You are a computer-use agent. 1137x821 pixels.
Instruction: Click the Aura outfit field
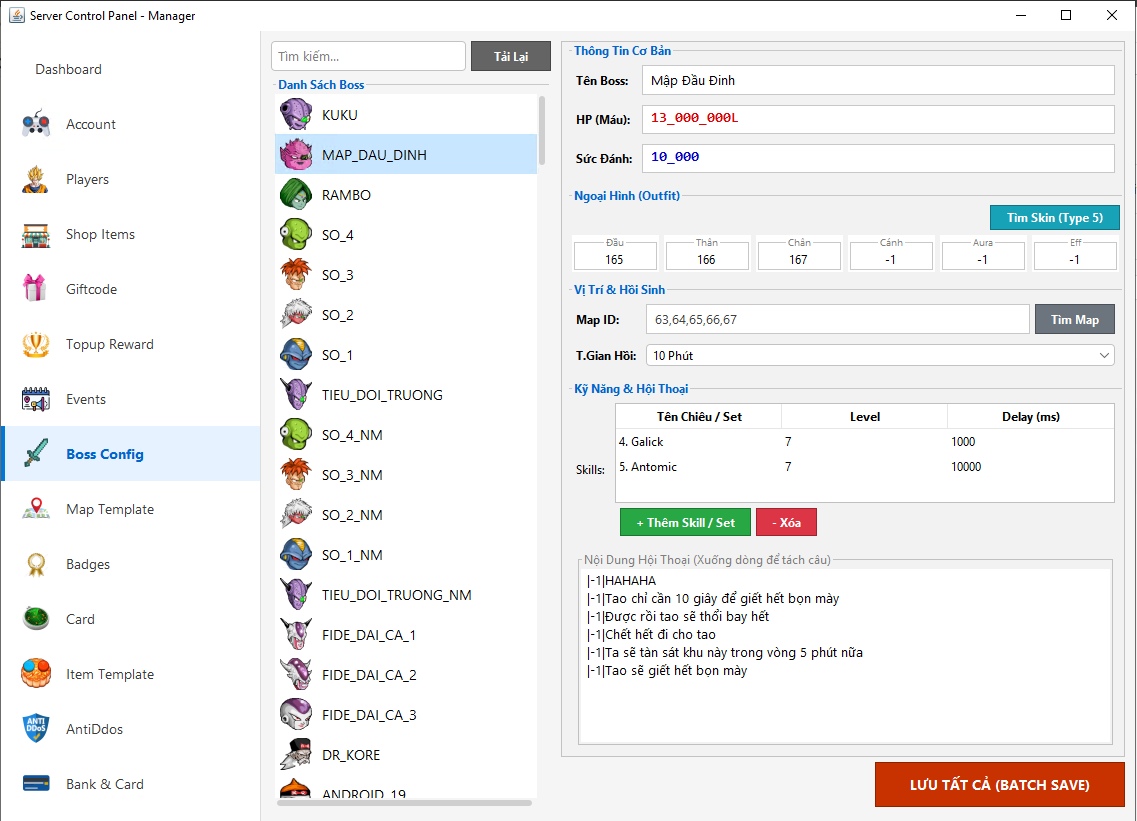[x=983, y=257]
